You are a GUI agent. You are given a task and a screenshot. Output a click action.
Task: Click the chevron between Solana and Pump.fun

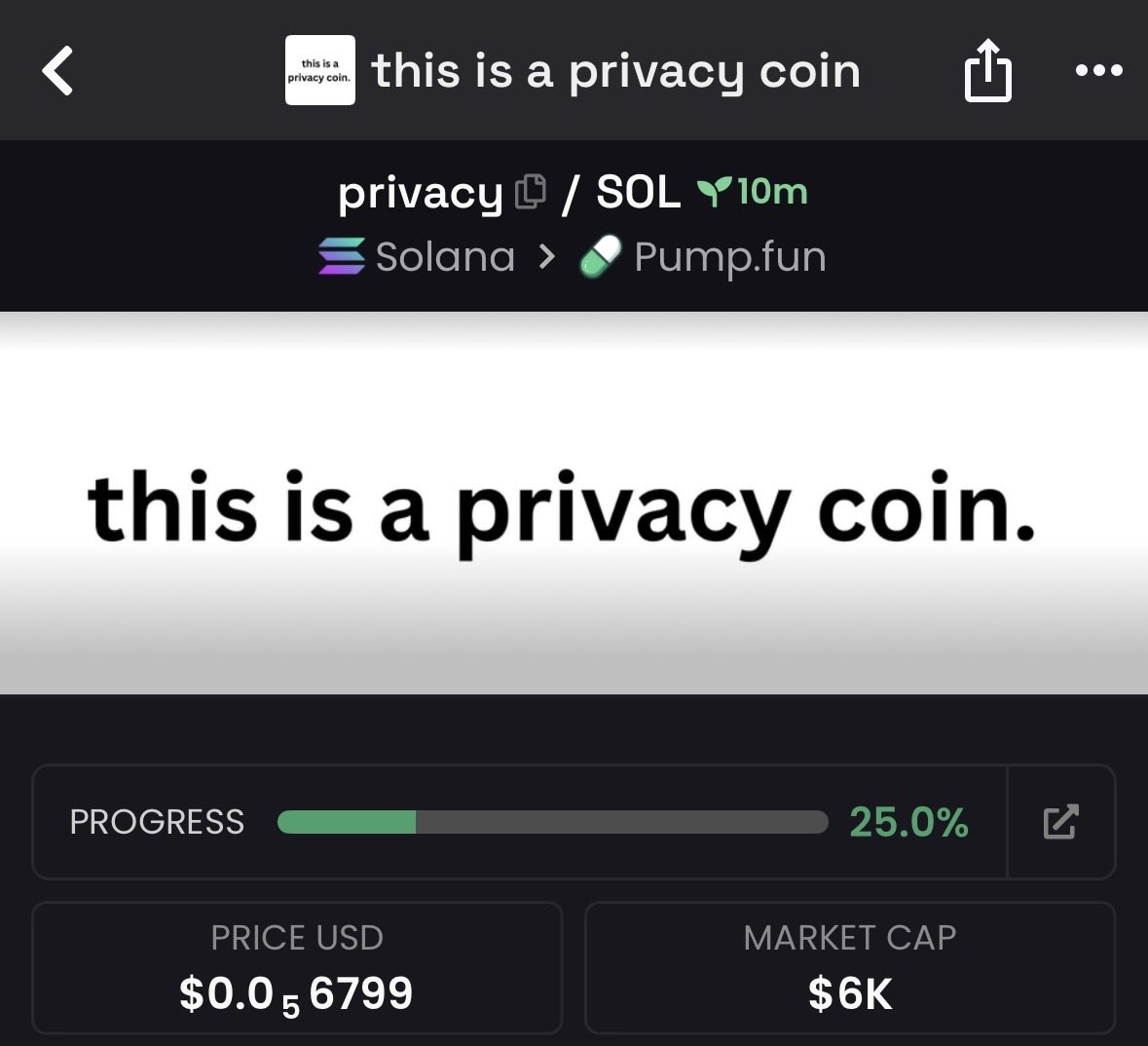(x=547, y=257)
